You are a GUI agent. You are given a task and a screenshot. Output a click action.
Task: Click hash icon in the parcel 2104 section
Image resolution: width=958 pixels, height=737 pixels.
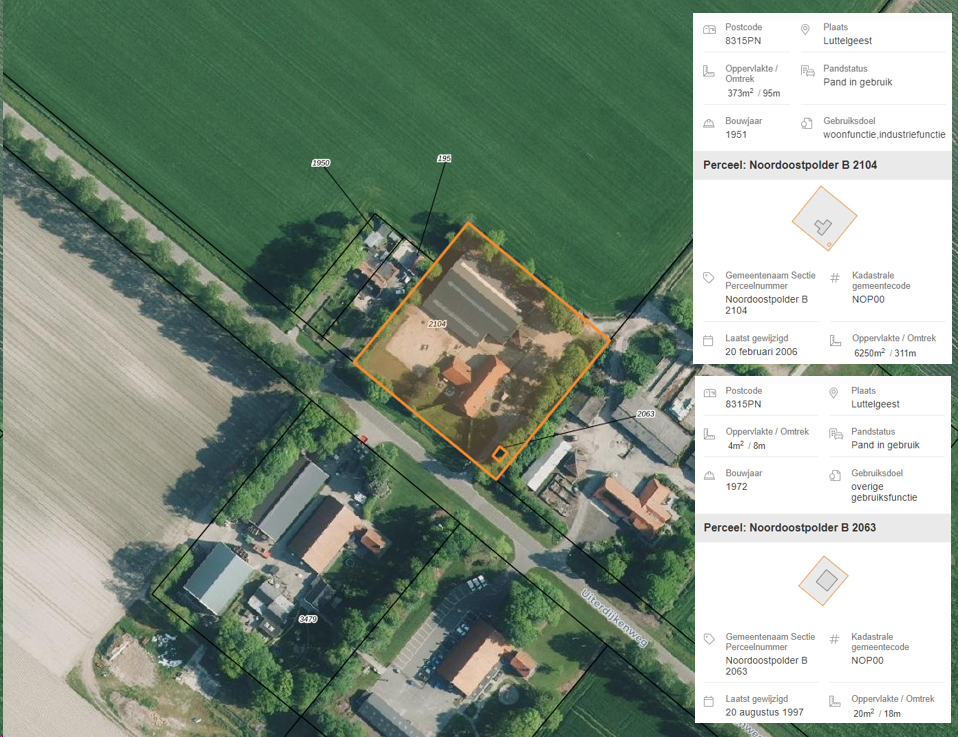click(835, 278)
